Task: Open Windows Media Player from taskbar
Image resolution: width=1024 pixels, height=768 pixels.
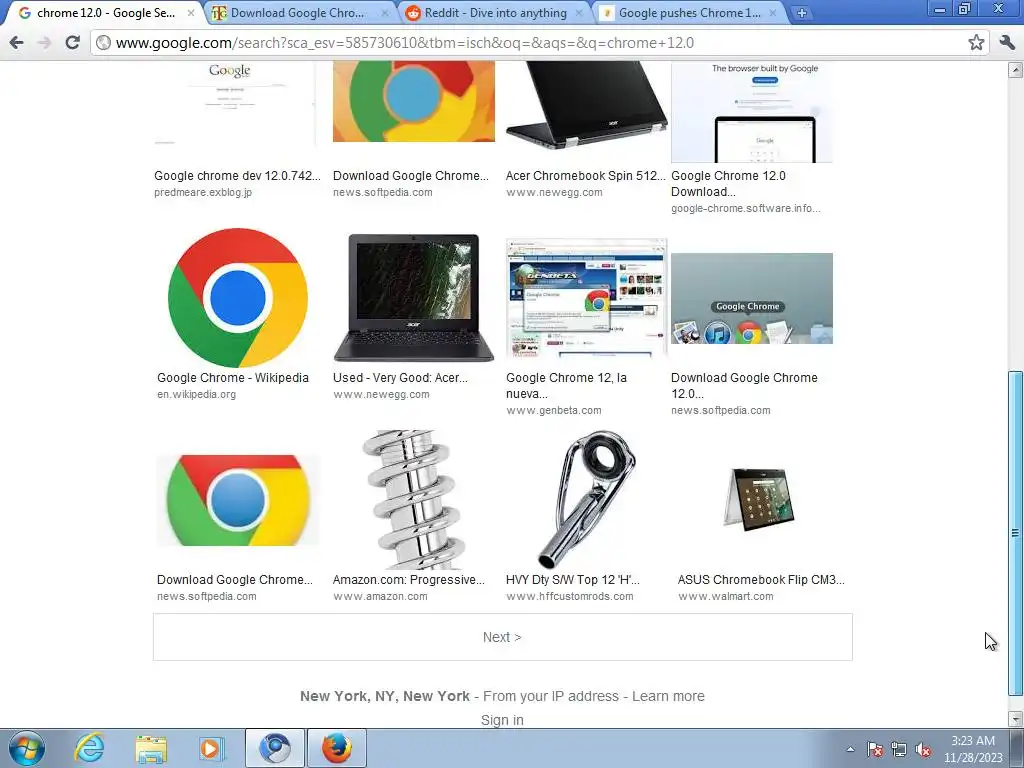Action: pos(212,748)
